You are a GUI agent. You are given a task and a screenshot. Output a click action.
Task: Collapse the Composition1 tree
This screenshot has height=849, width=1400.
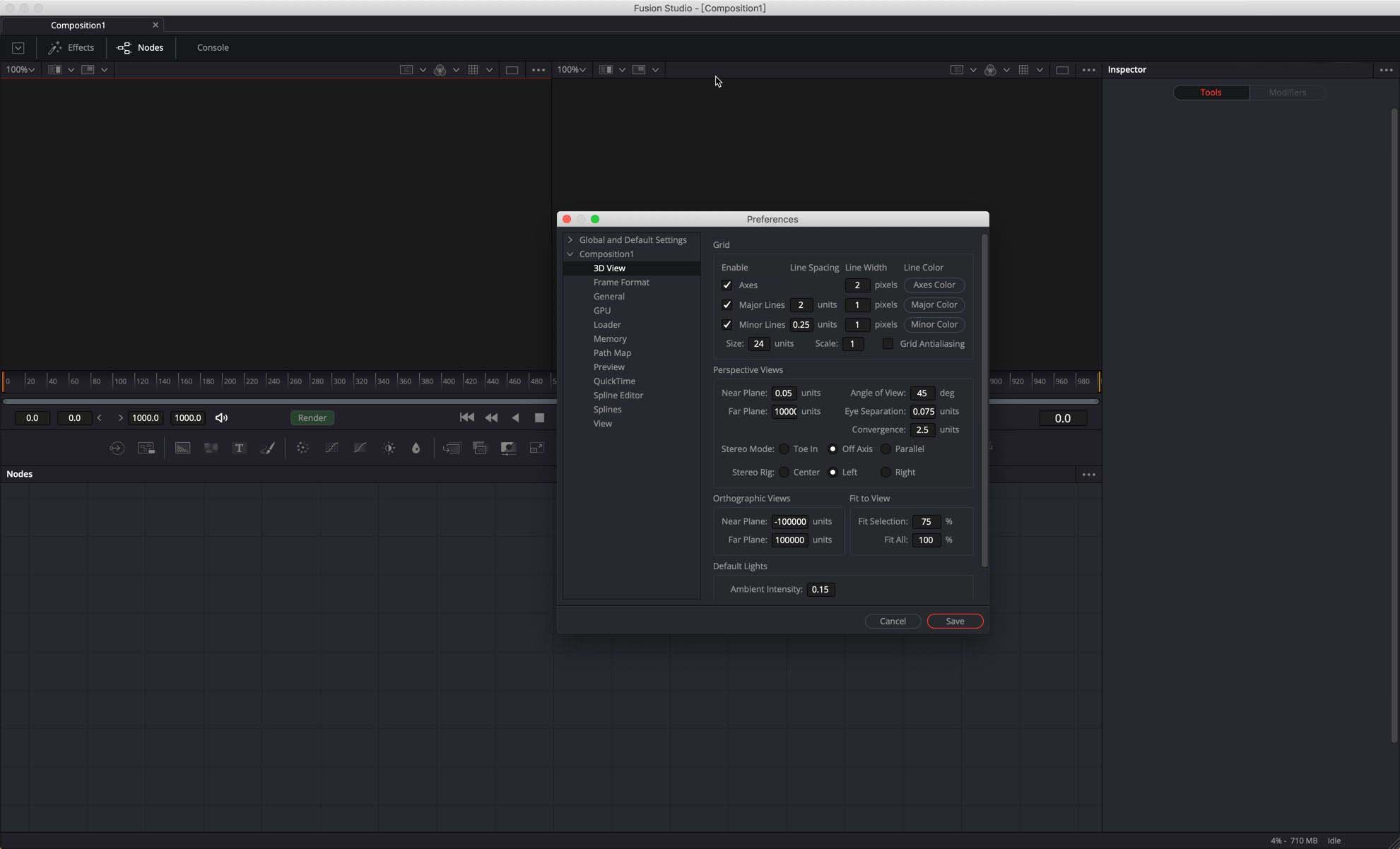[570, 254]
